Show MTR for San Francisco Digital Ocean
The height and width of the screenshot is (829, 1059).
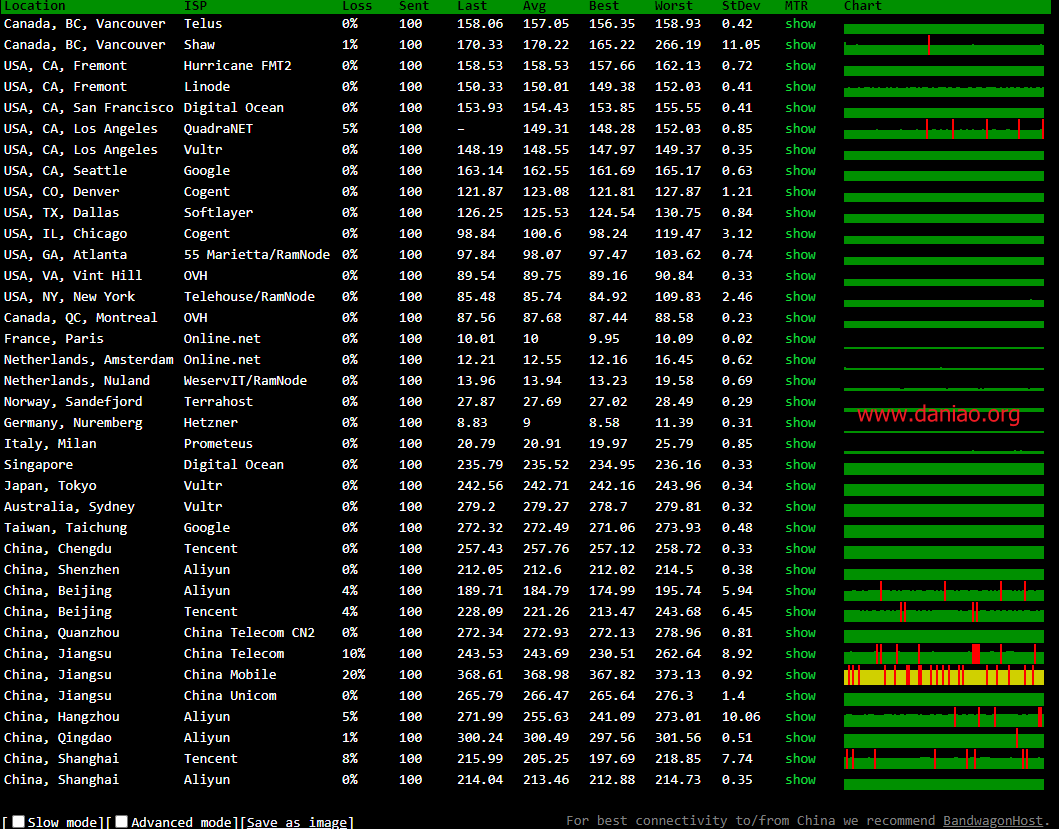coord(800,107)
